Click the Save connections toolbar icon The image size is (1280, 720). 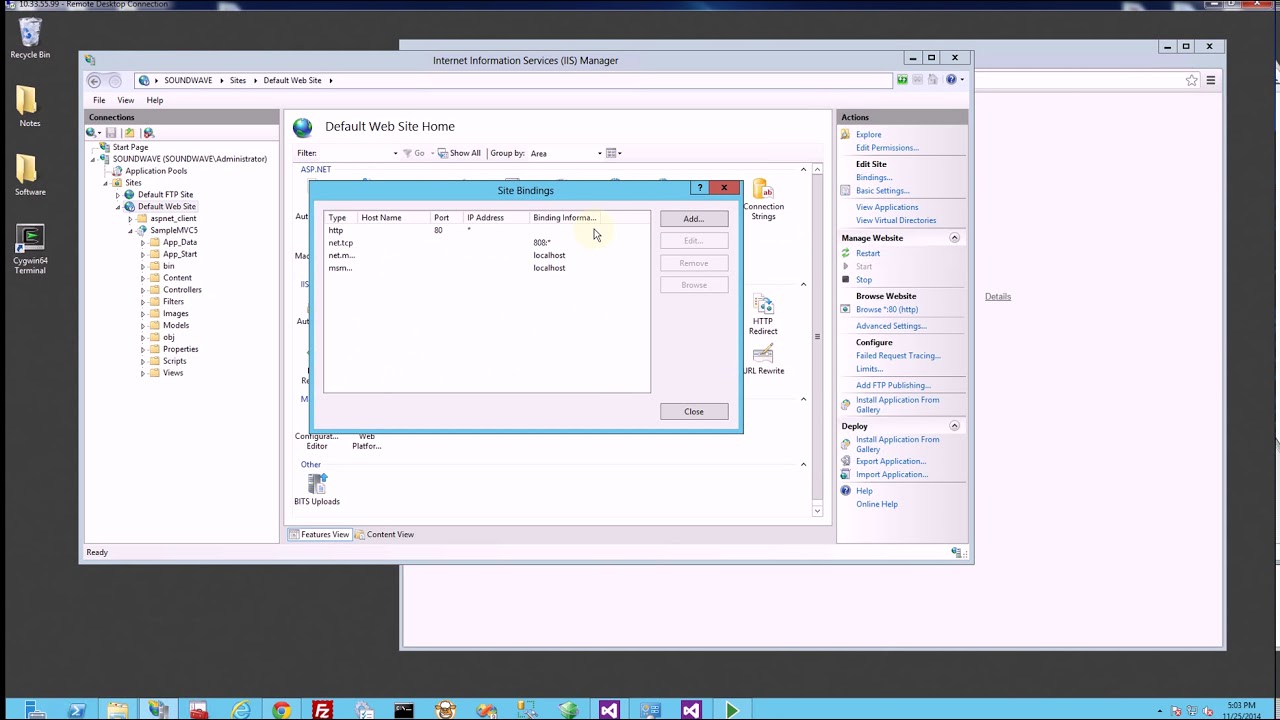point(111,133)
